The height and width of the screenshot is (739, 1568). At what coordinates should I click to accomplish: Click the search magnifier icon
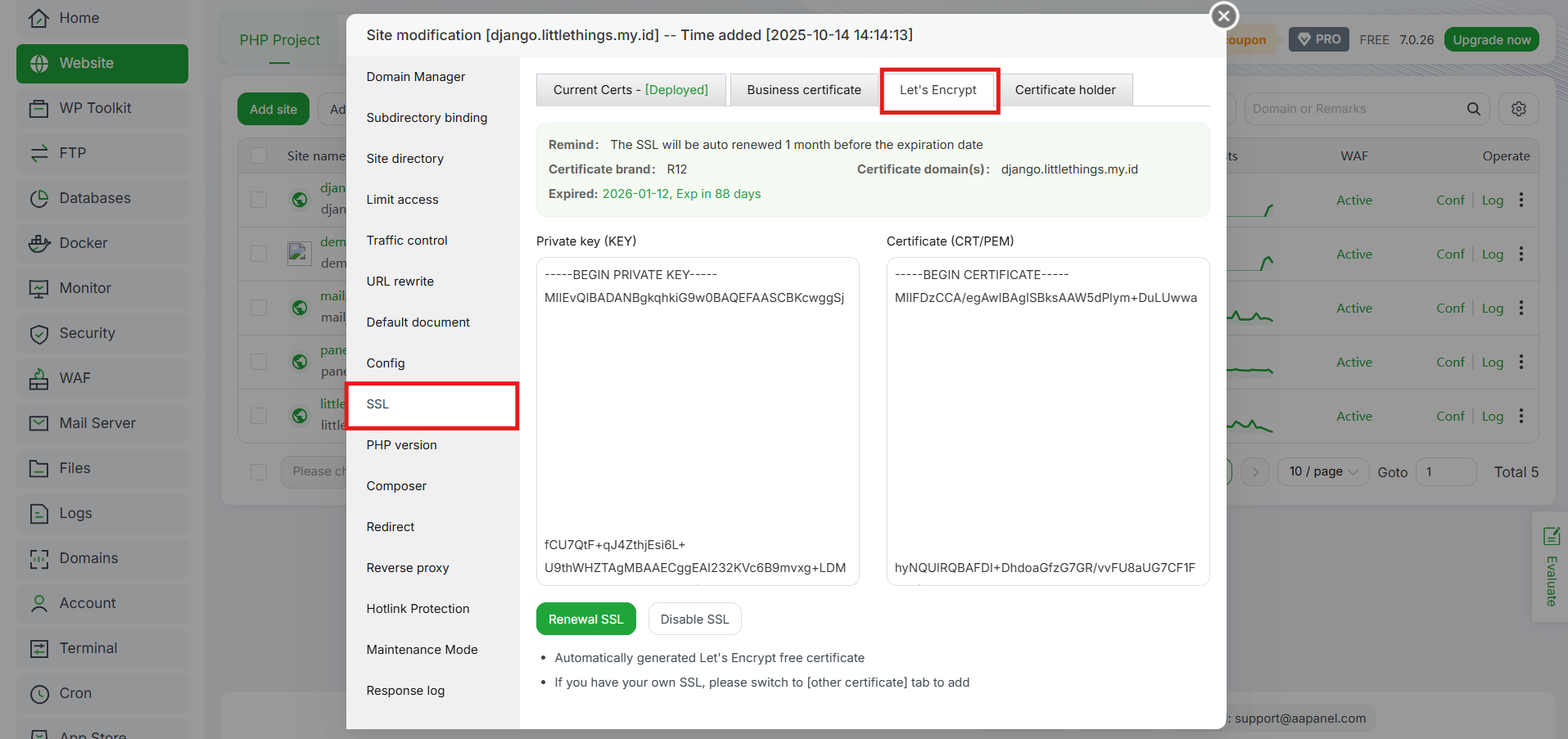click(x=1473, y=109)
